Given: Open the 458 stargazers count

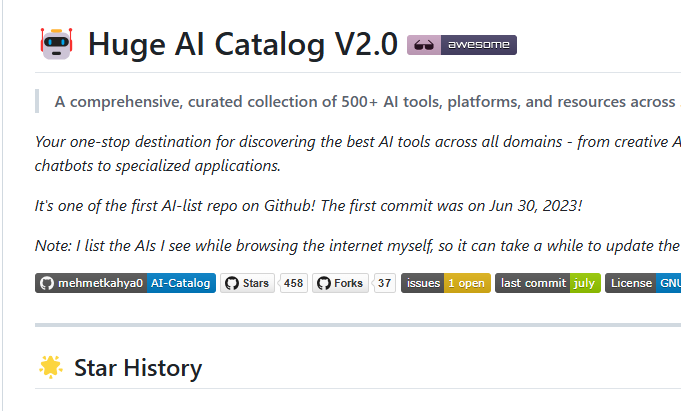Looking at the screenshot, I should click(x=294, y=283).
